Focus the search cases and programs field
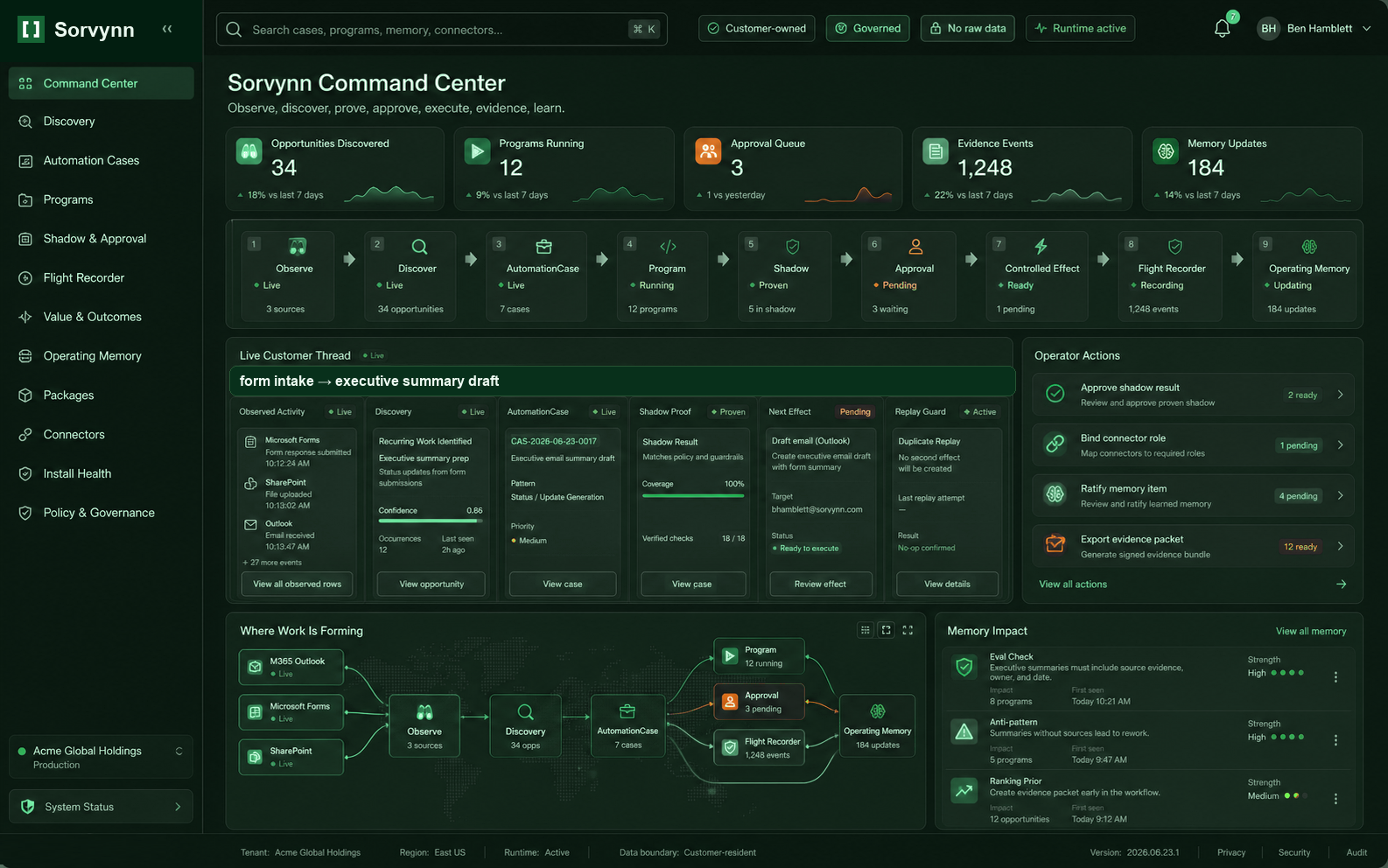This screenshot has width=1388, height=868. [442, 30]
